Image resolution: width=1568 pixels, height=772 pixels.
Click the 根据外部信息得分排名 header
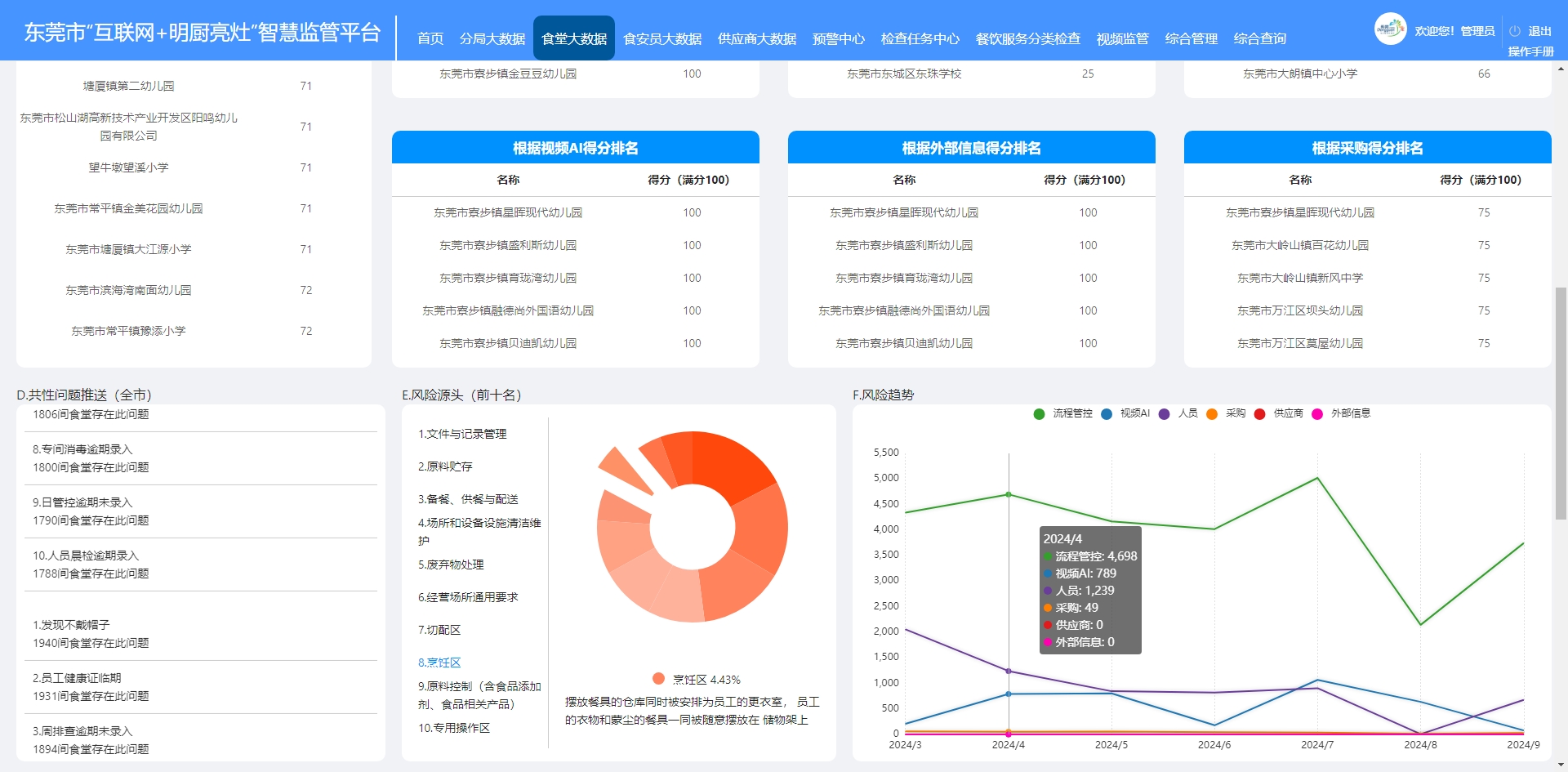972,148
